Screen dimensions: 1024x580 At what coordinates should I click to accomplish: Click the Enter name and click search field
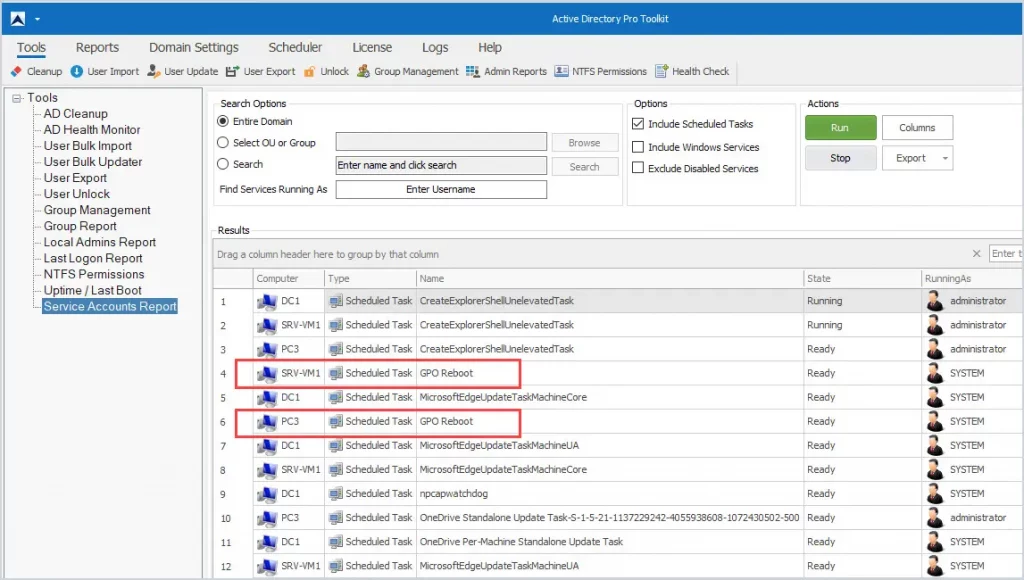click(x=441, y=165)
